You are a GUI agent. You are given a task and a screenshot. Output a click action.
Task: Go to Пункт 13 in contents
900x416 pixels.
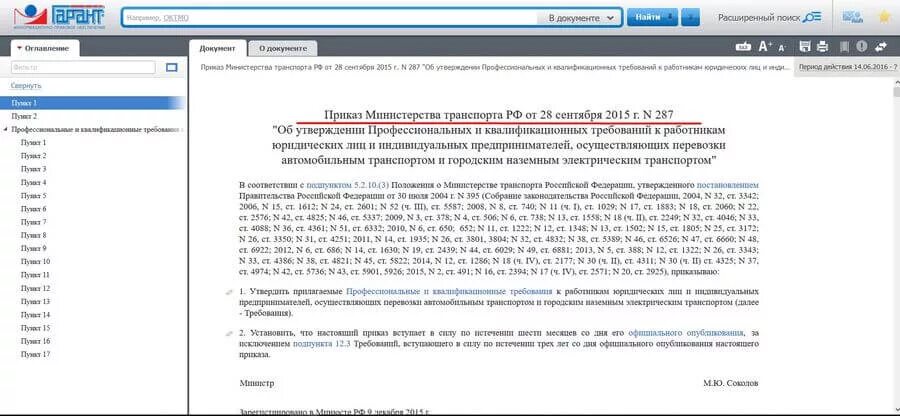pyautogui.click(x=35, y=302)
